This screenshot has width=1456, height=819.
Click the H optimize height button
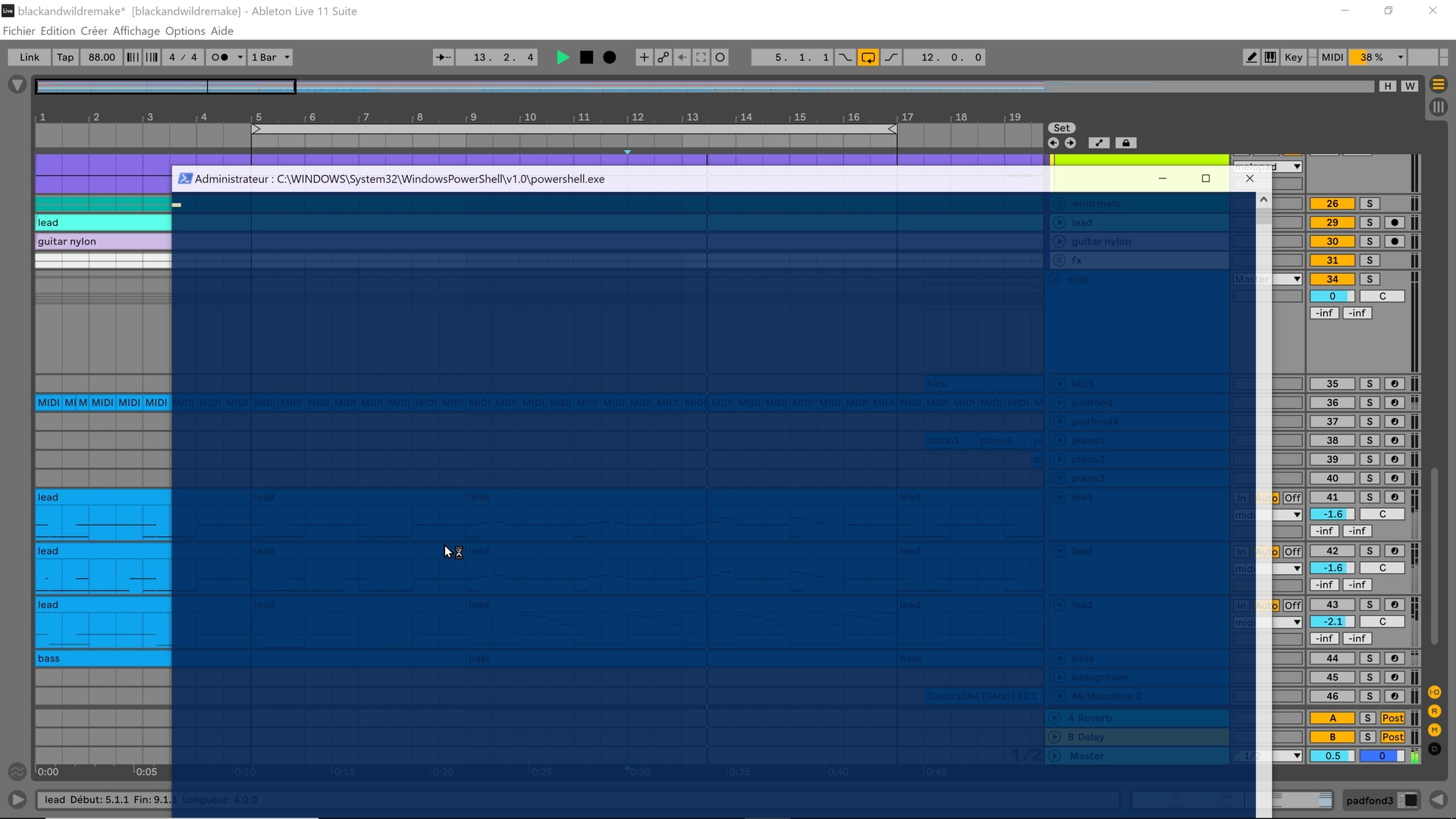click(x=1388, y=86)
